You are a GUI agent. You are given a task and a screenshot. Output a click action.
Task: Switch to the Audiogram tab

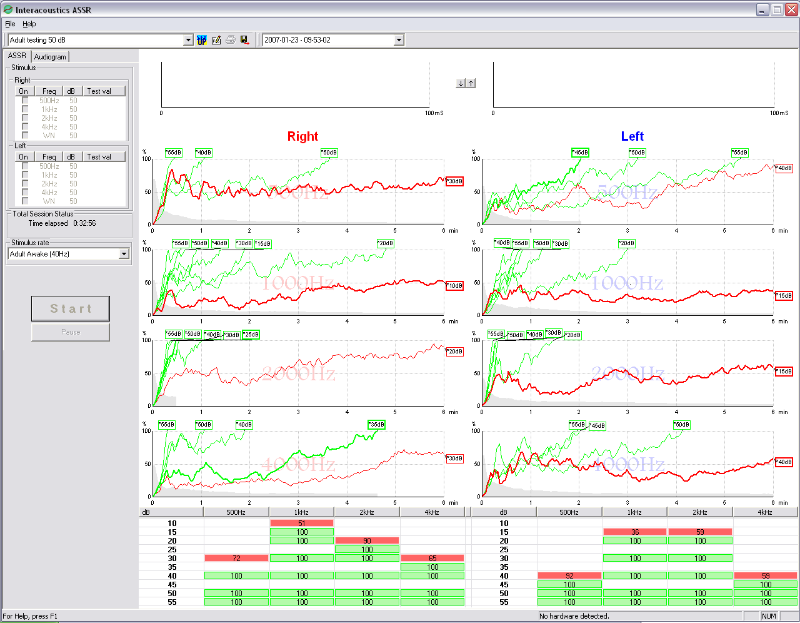click(x=50, y=57)
